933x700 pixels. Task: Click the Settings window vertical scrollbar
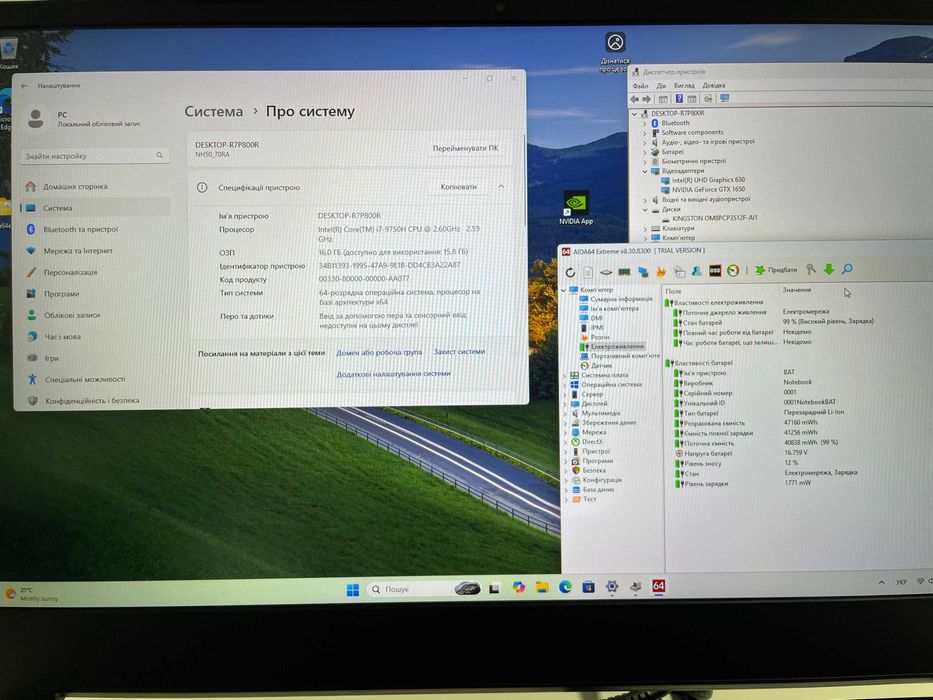[524, 180]
